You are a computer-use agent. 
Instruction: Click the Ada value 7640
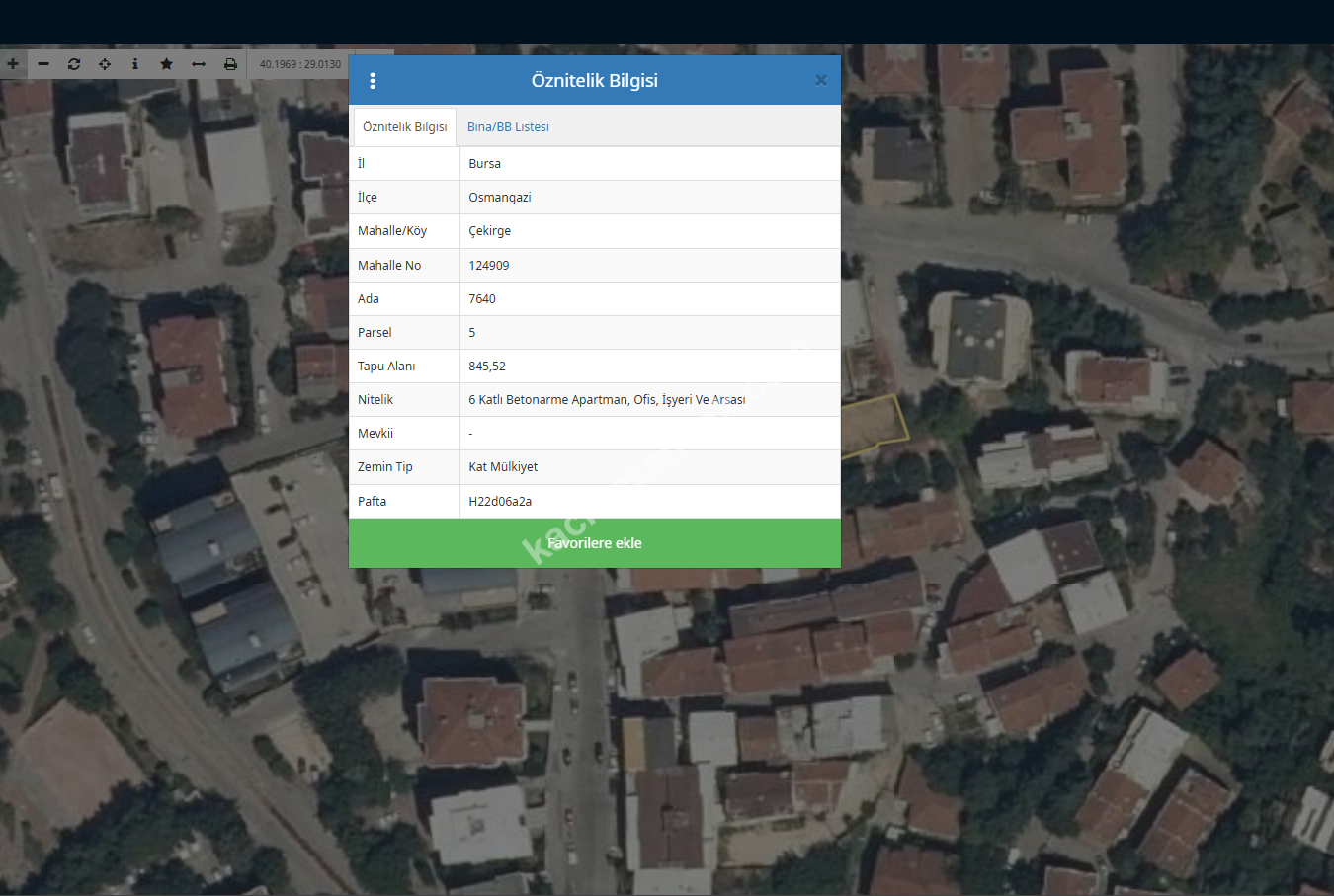(482, 299)
